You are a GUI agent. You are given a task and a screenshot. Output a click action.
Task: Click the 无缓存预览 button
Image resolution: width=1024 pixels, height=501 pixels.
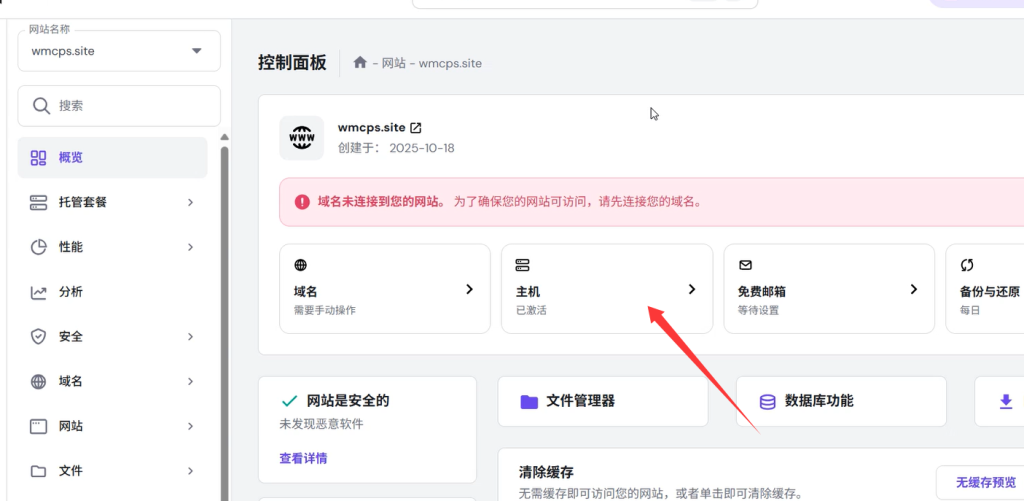click(x=984, y=483)
